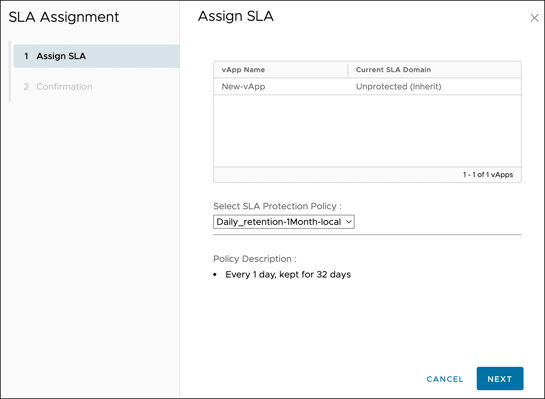Close the SLA Assignment dialog
The height and width of the screenshot is (399, 545).
[x=534, y=18]
